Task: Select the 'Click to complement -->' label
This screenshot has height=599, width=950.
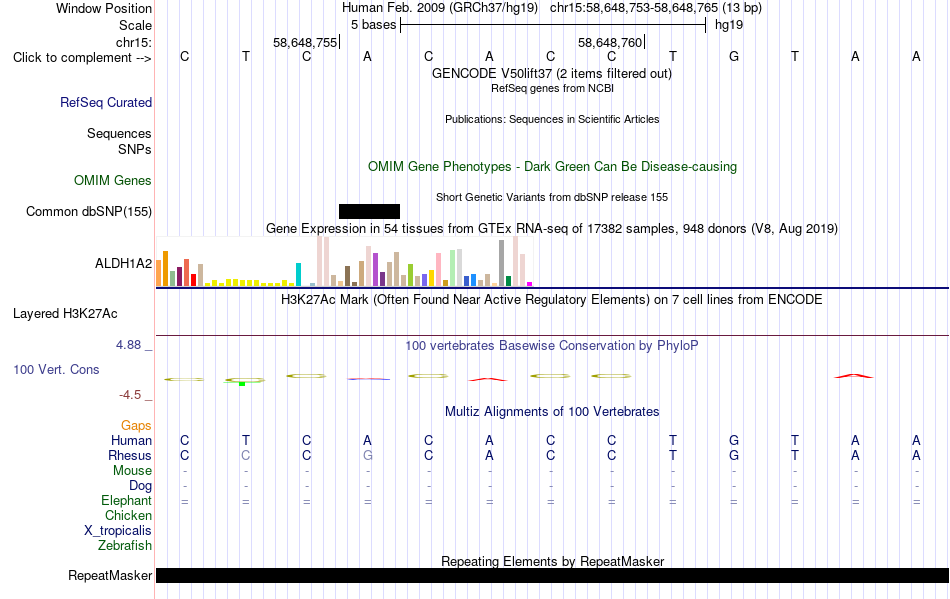Action: tap(82, 58)
